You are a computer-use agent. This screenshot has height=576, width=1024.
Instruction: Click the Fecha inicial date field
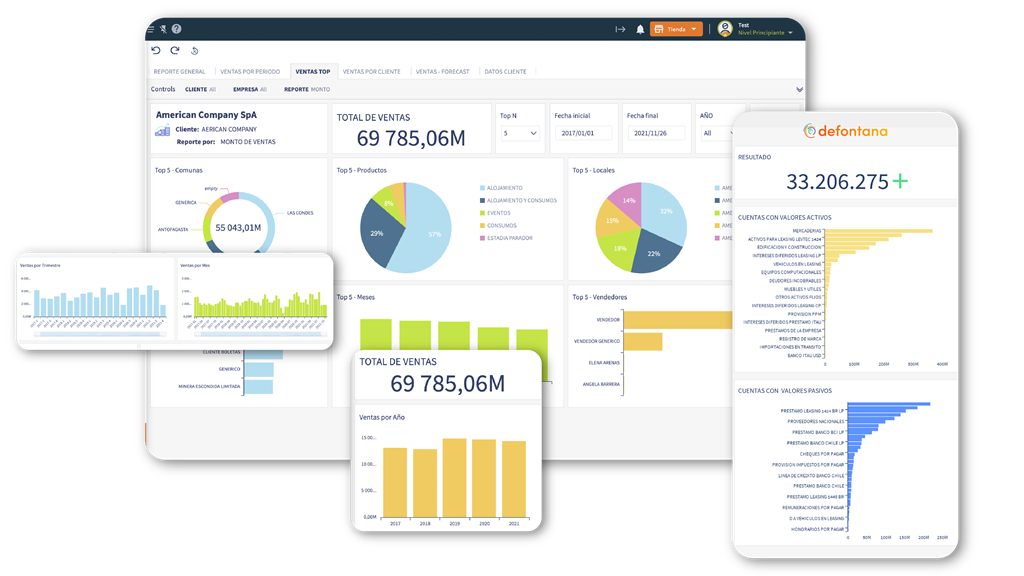583,133
